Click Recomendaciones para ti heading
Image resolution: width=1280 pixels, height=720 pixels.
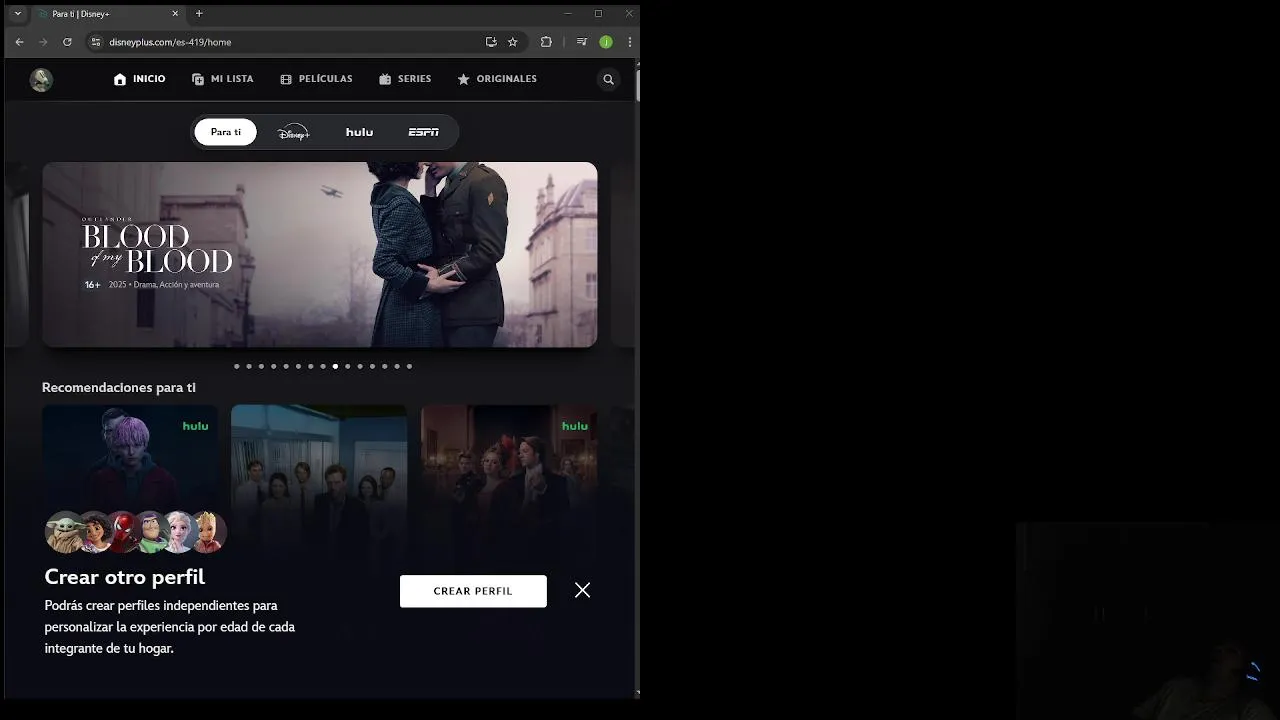119,388
